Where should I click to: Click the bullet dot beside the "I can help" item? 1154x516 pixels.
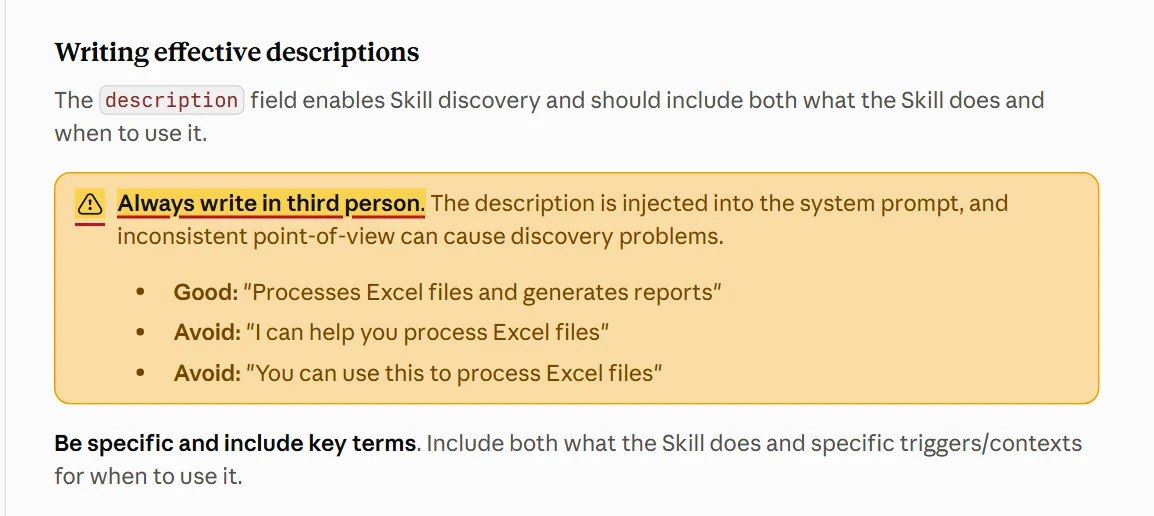(x=141, y=333)
